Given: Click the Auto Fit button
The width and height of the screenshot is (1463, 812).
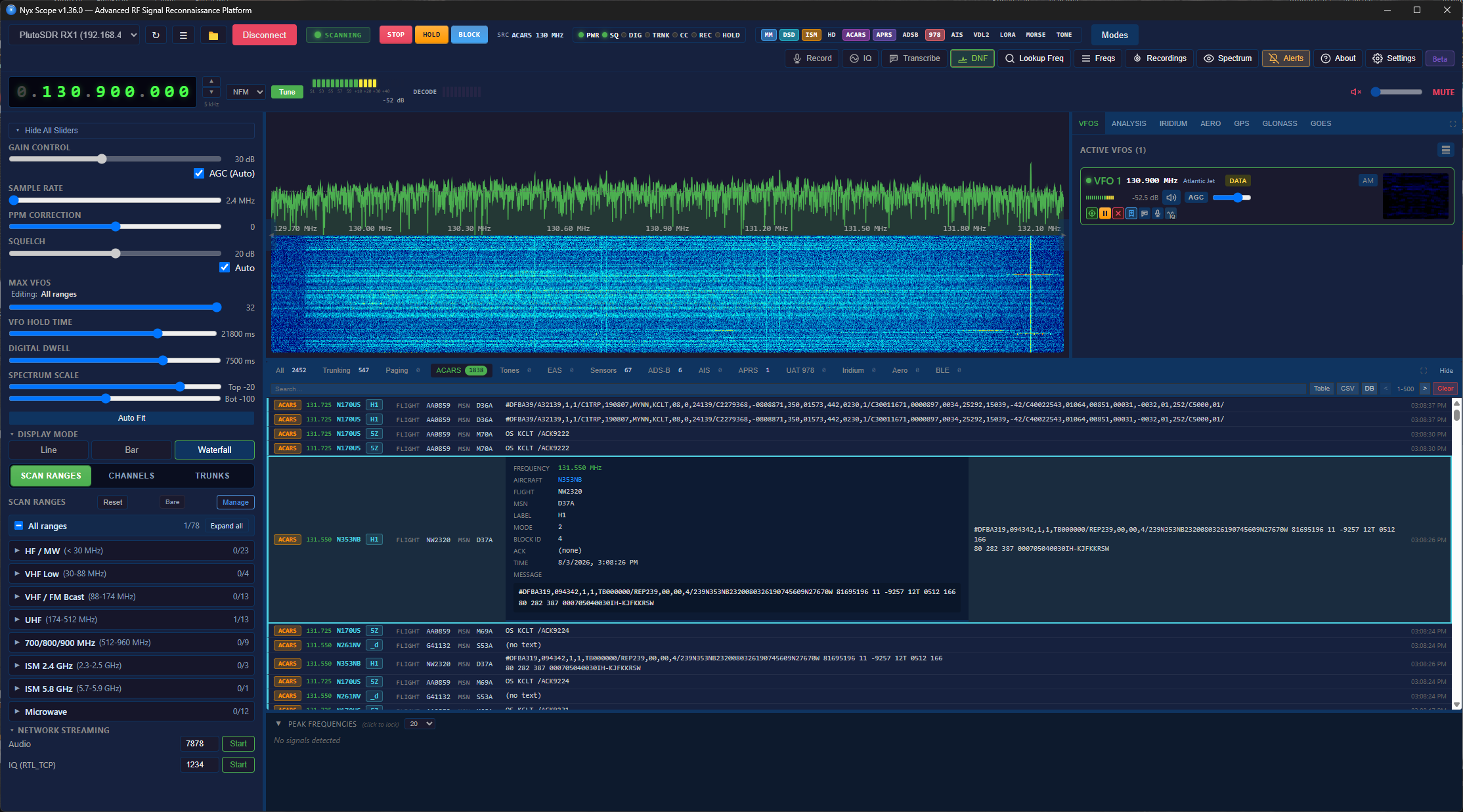Looking at the screenshot, I should coord(131,418).
